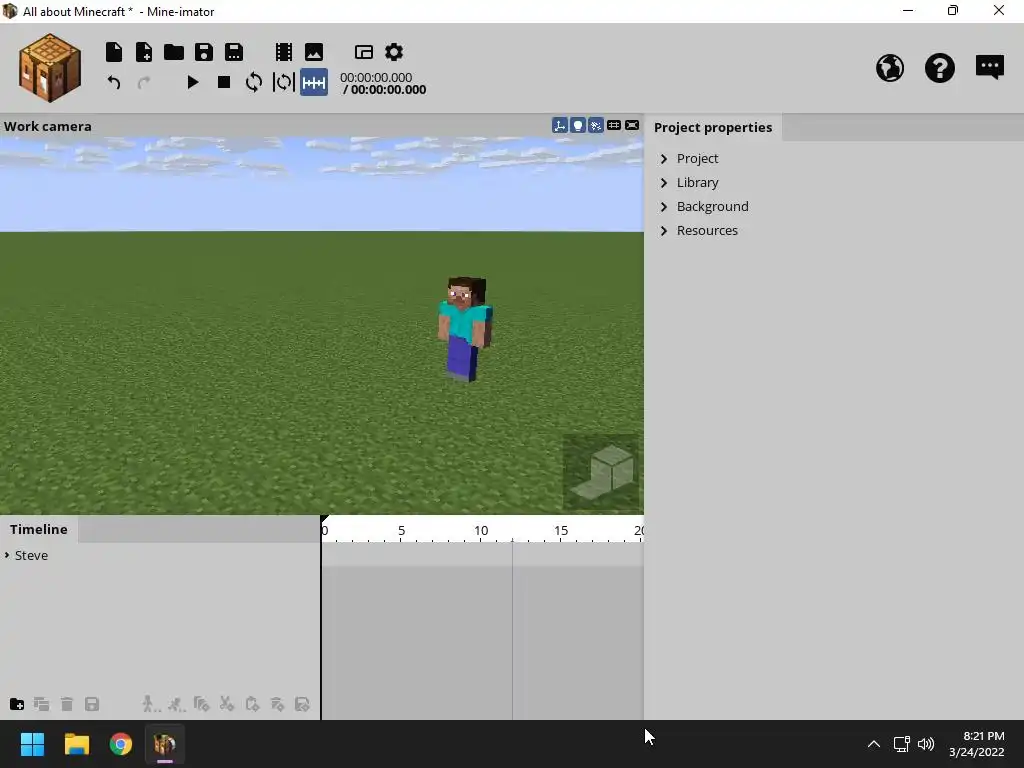The height and width of the screenshot is (768, 1024).
Task: Open volume control in system tray
Action: coord(926,744)
